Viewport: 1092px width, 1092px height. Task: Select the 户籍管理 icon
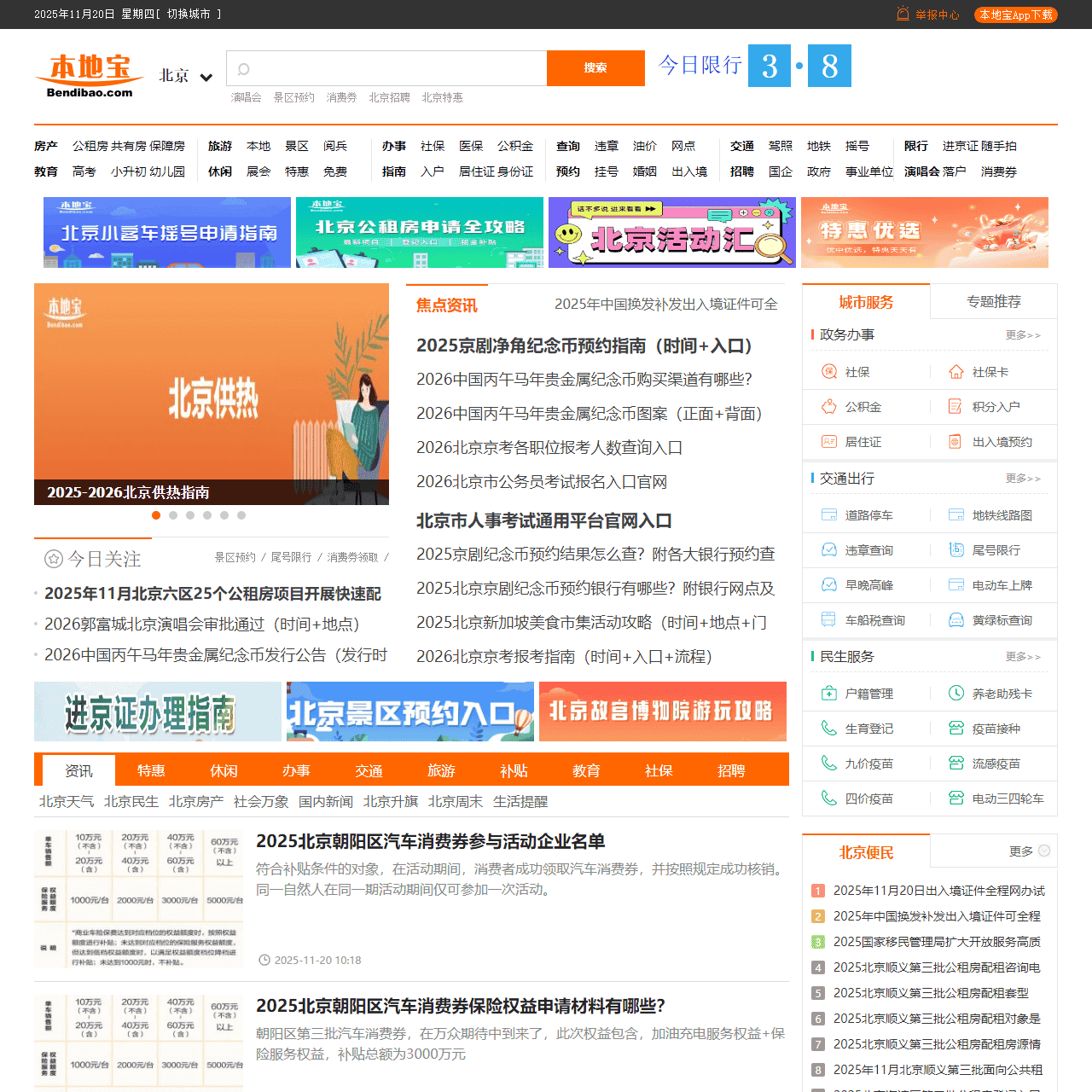click(x=828, y=693)
